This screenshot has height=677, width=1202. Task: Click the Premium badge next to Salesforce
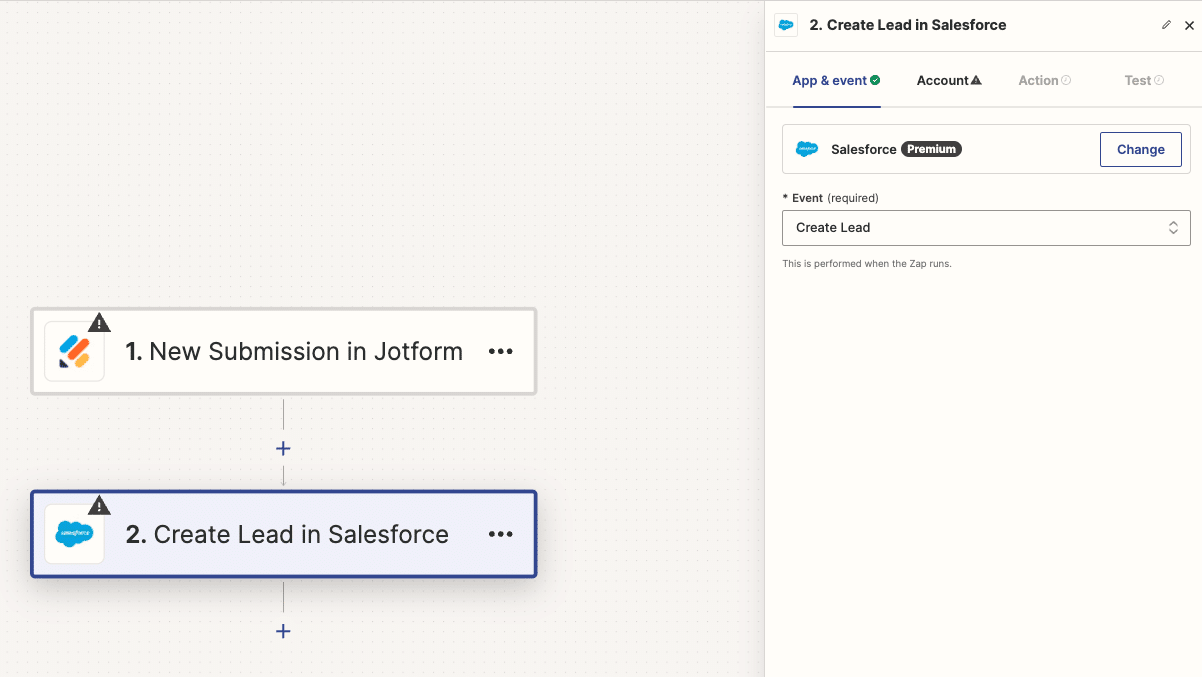click(931, 149)
